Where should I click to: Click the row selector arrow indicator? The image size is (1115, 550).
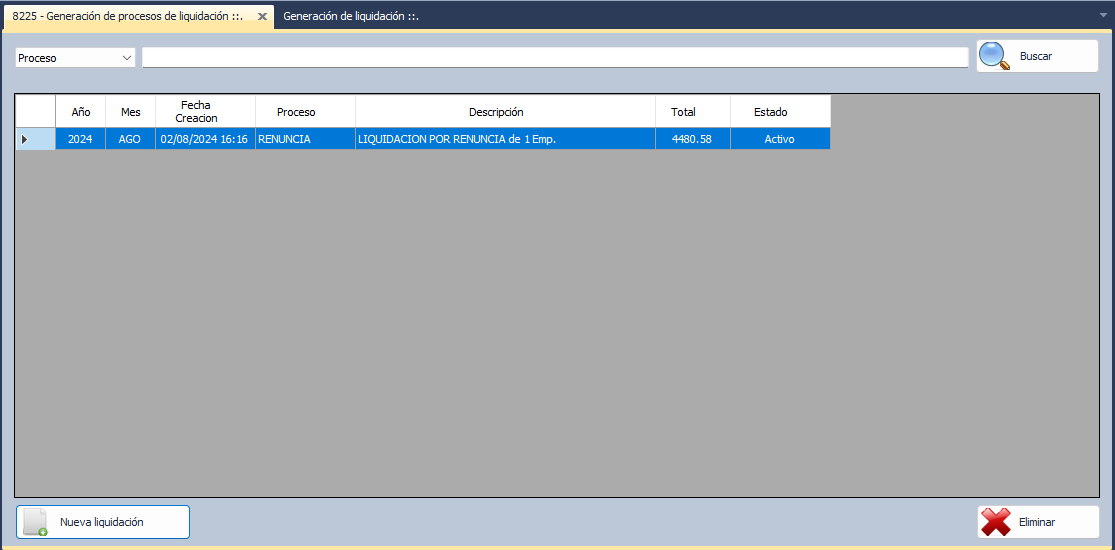click(x=24, y=139)
